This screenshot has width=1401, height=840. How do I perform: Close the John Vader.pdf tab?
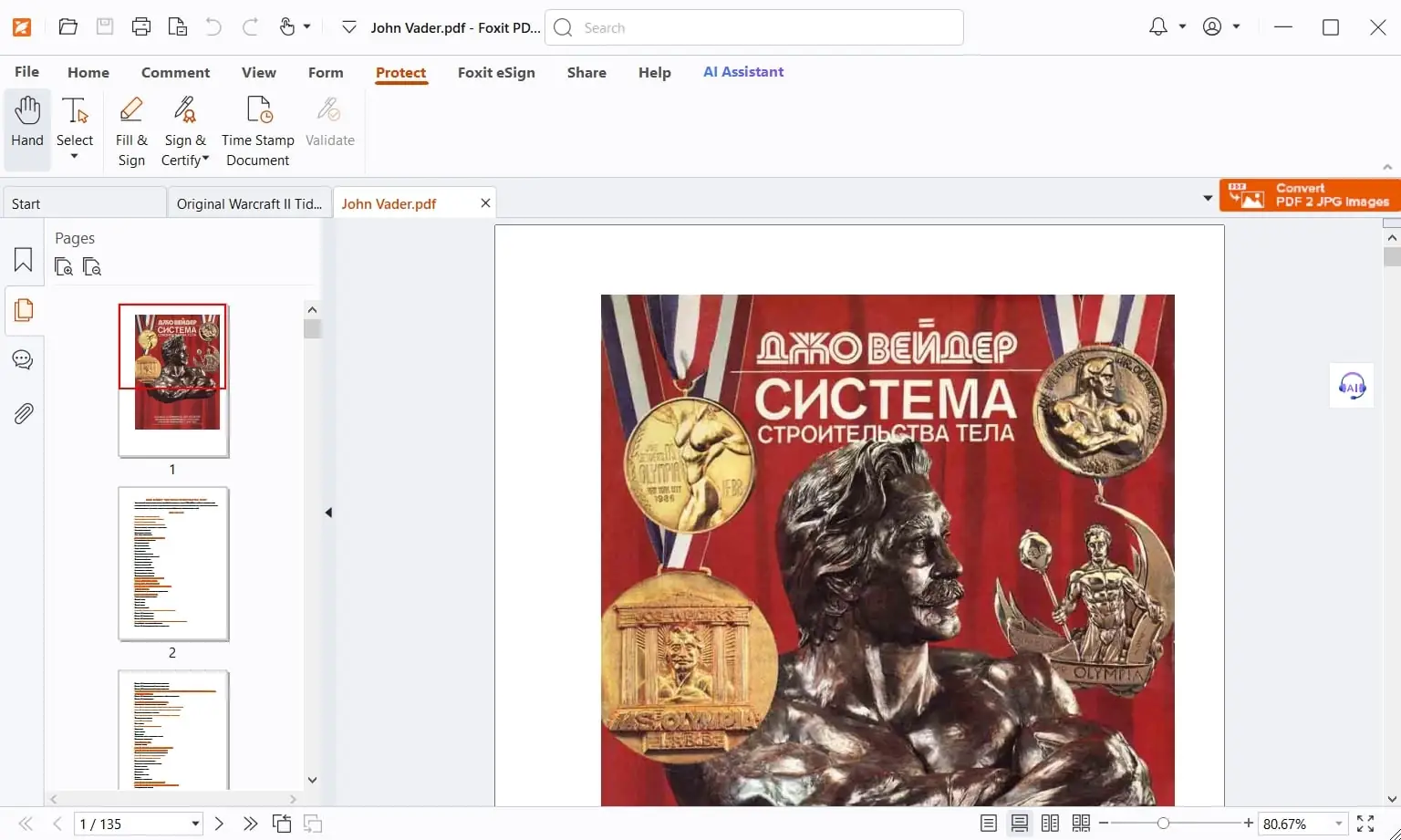click(485, 203)
